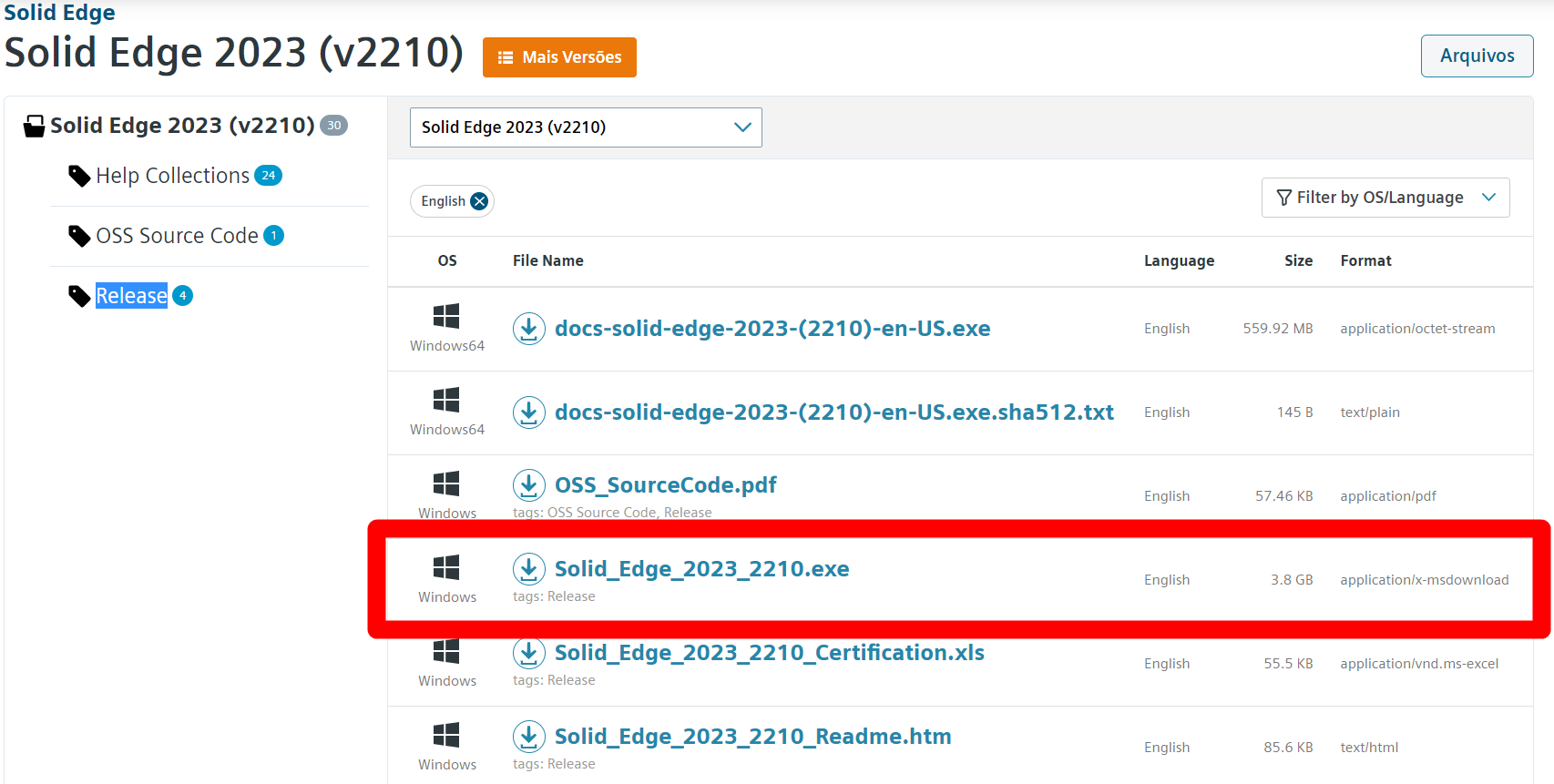Click Windows64 logo in the docs en-US.exe row
This screenshot has width=1554, height=784.
click(446, 316)
